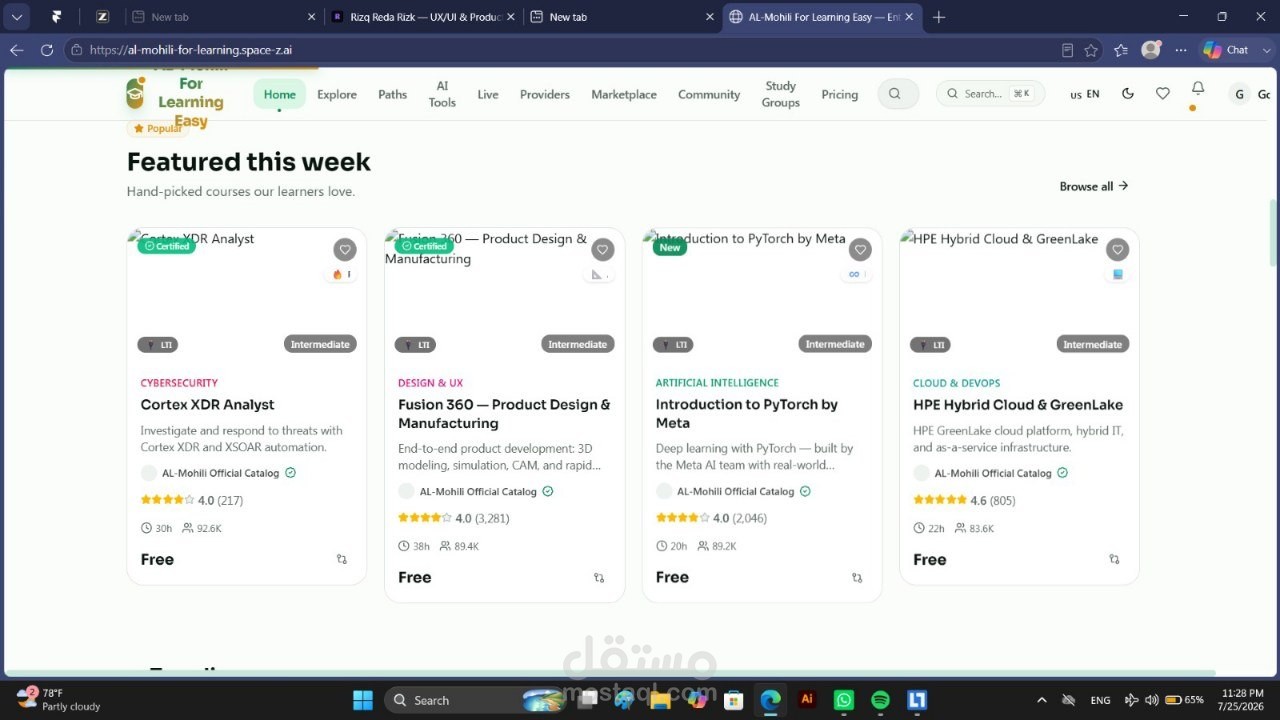The image size is (1280, 720).
Task: Click compare icon on HPE Hybrid Cloud card
Action: [1114, 560]
